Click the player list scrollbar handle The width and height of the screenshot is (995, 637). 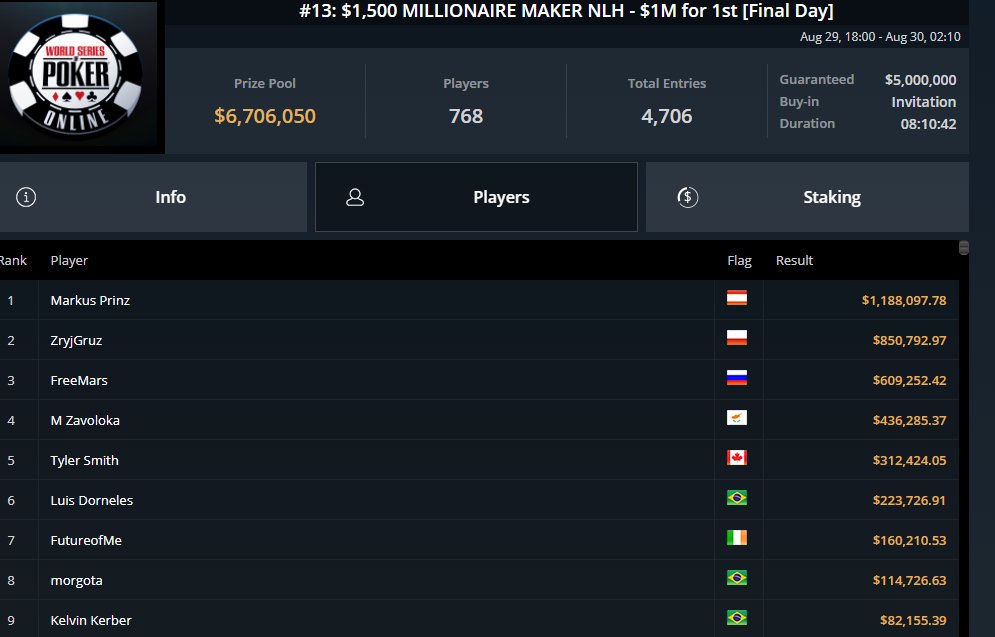pos(964,248)
